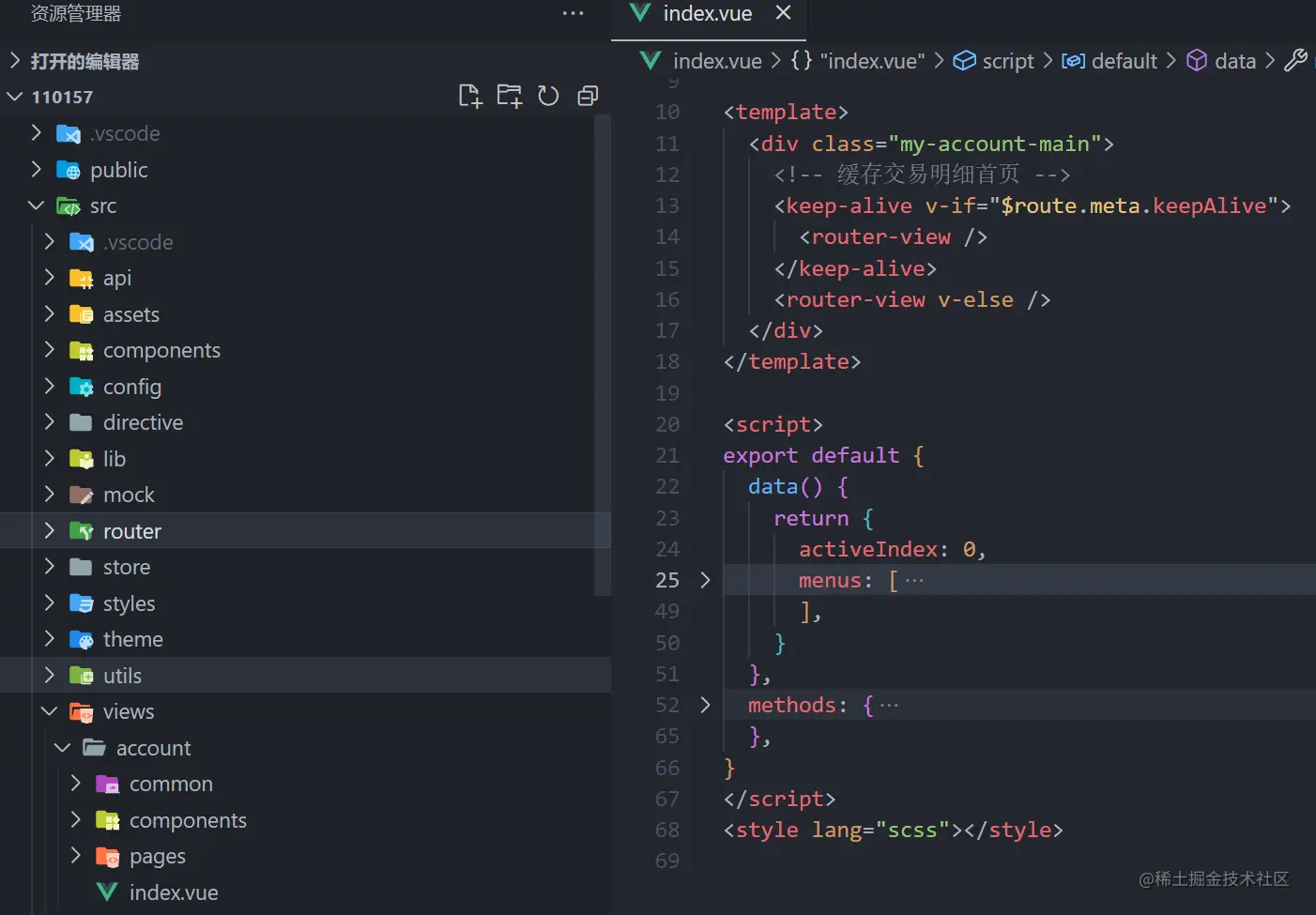Collapse all folders in explorer
1316x915 pixels.
(588, 96)
